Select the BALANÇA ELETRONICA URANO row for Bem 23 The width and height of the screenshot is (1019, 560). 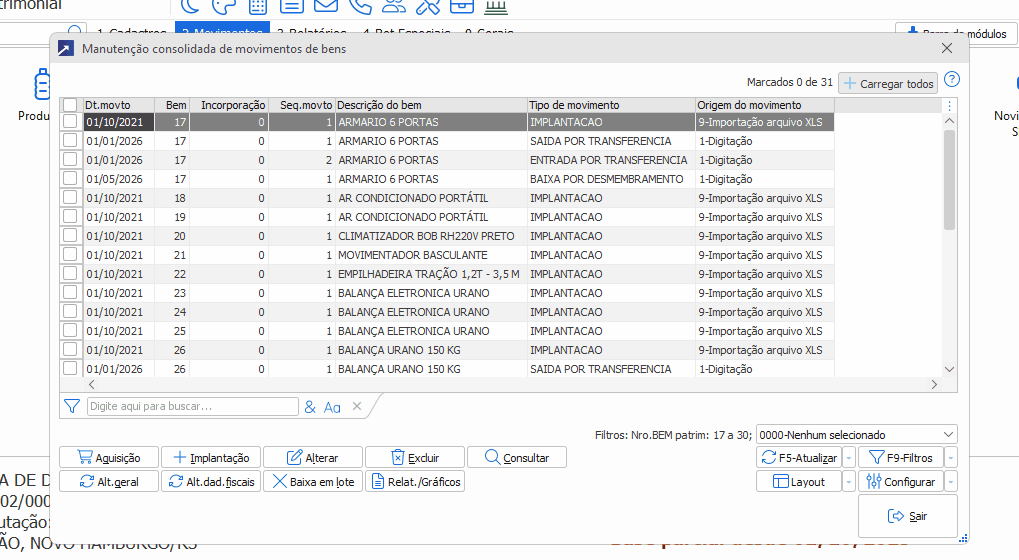[x=448, y=292]
